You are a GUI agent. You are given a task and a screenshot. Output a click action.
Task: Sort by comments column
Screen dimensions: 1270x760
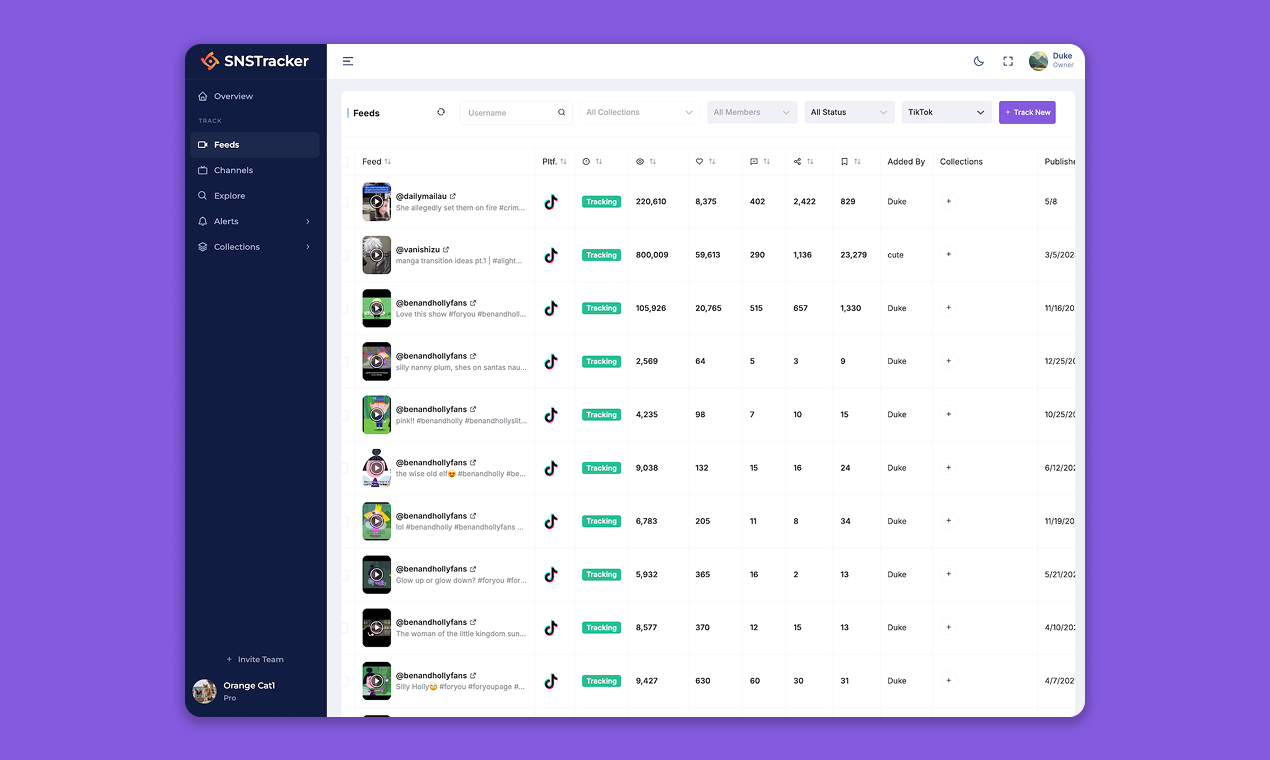767,162
